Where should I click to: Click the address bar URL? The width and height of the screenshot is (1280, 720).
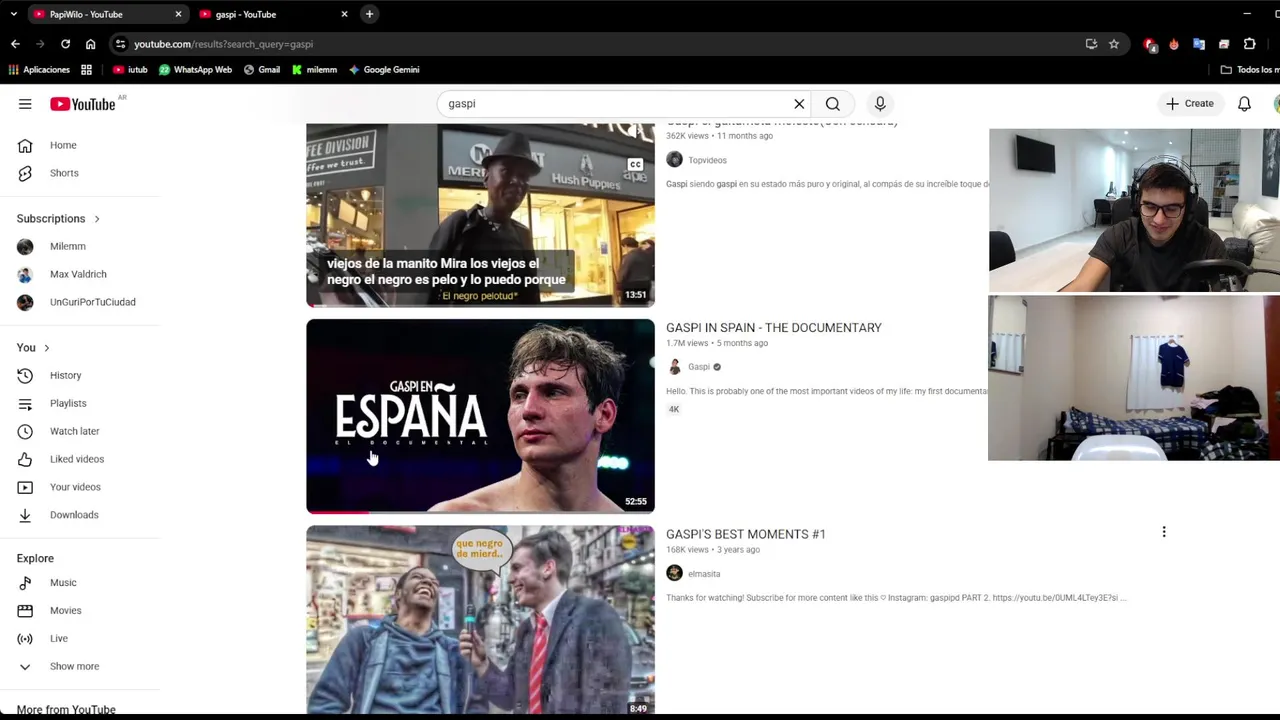pos(223,44)
